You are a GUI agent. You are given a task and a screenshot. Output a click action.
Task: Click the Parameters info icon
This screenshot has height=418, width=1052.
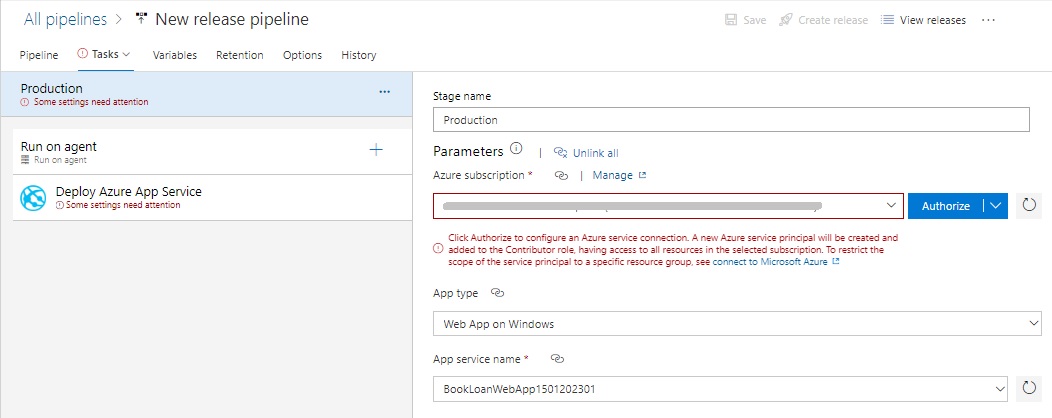click(x=516, y=150)
